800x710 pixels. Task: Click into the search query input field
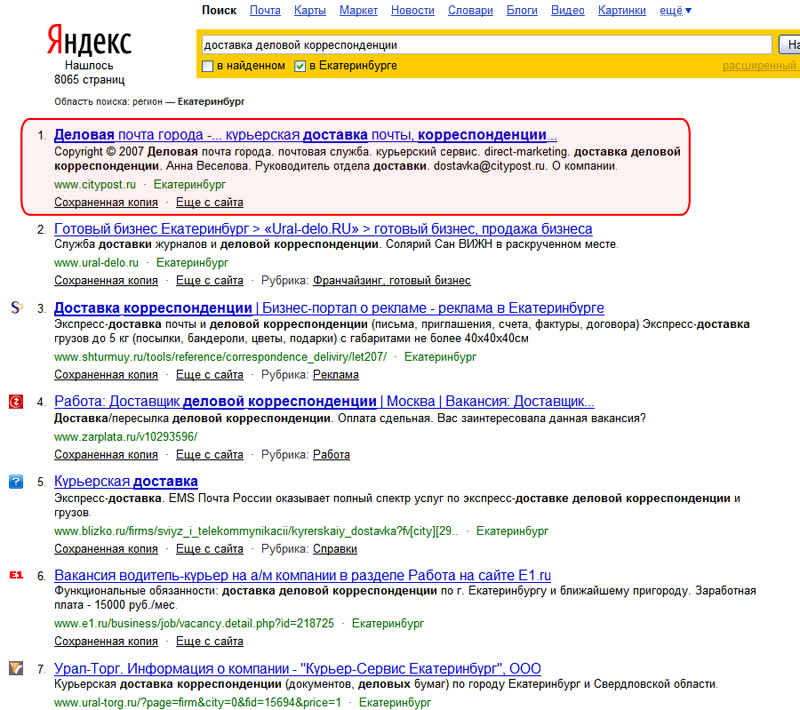click(x=485, y=45)
